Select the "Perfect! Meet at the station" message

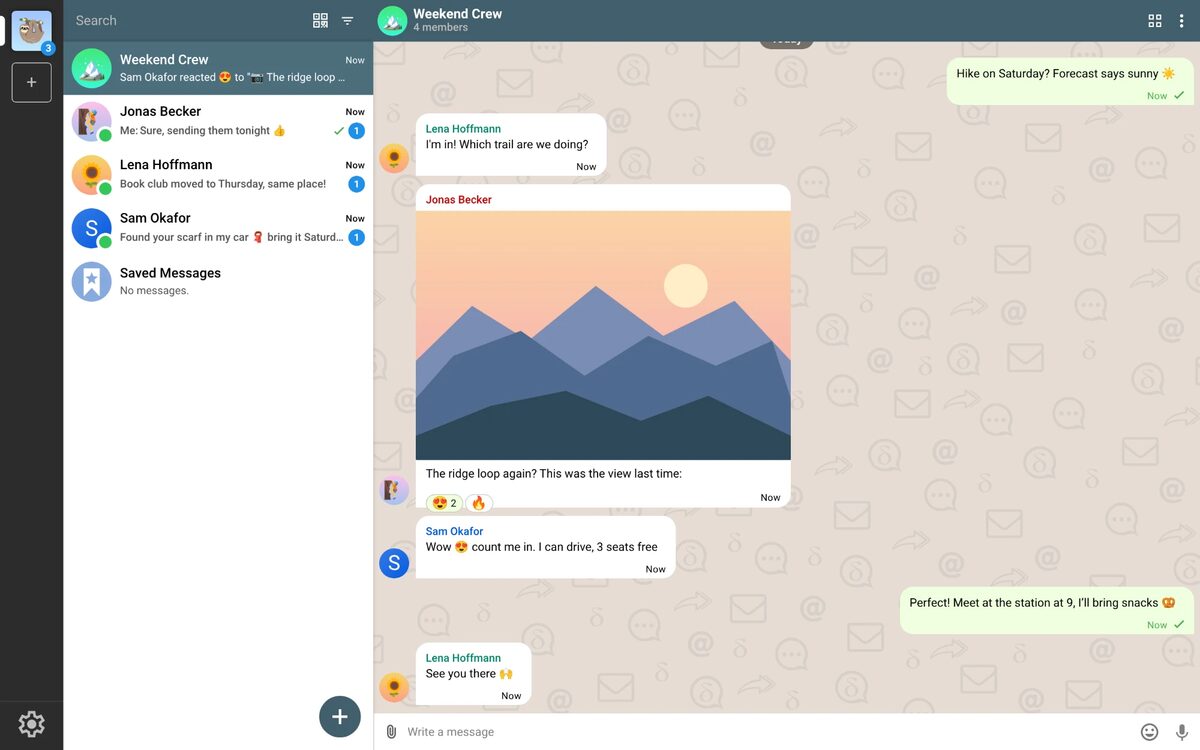tap(1047, 610)
